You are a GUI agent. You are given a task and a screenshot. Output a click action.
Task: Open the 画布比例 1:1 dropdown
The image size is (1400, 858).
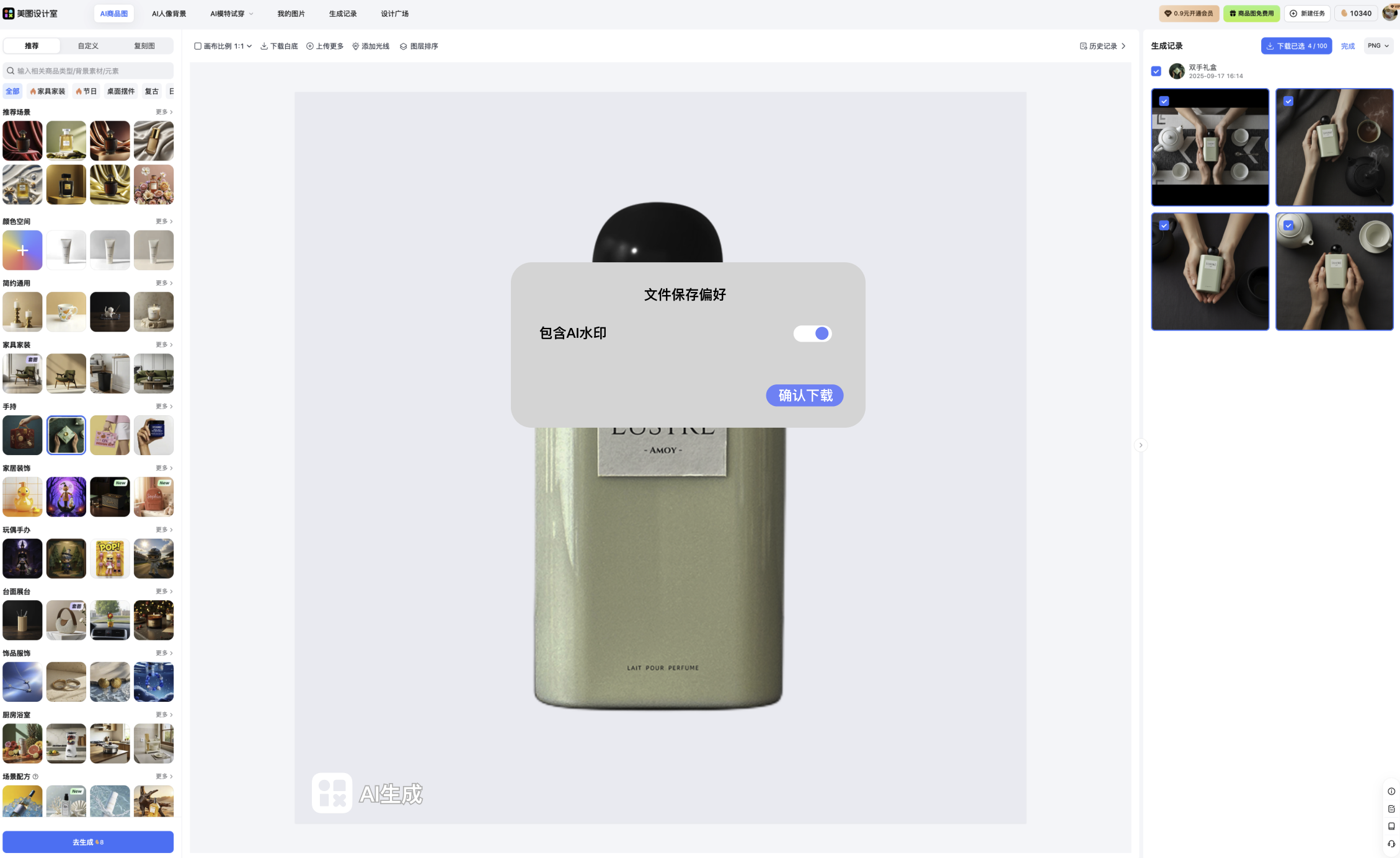tap(224, 46)
